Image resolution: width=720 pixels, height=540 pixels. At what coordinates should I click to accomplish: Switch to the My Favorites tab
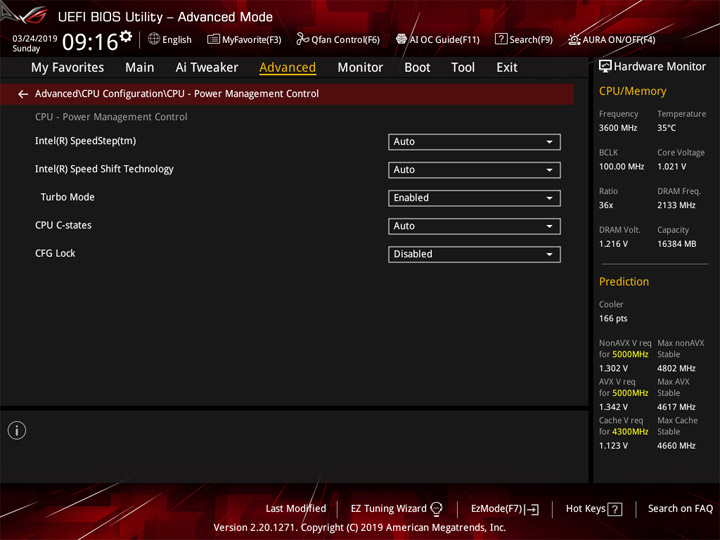[68, 68]
